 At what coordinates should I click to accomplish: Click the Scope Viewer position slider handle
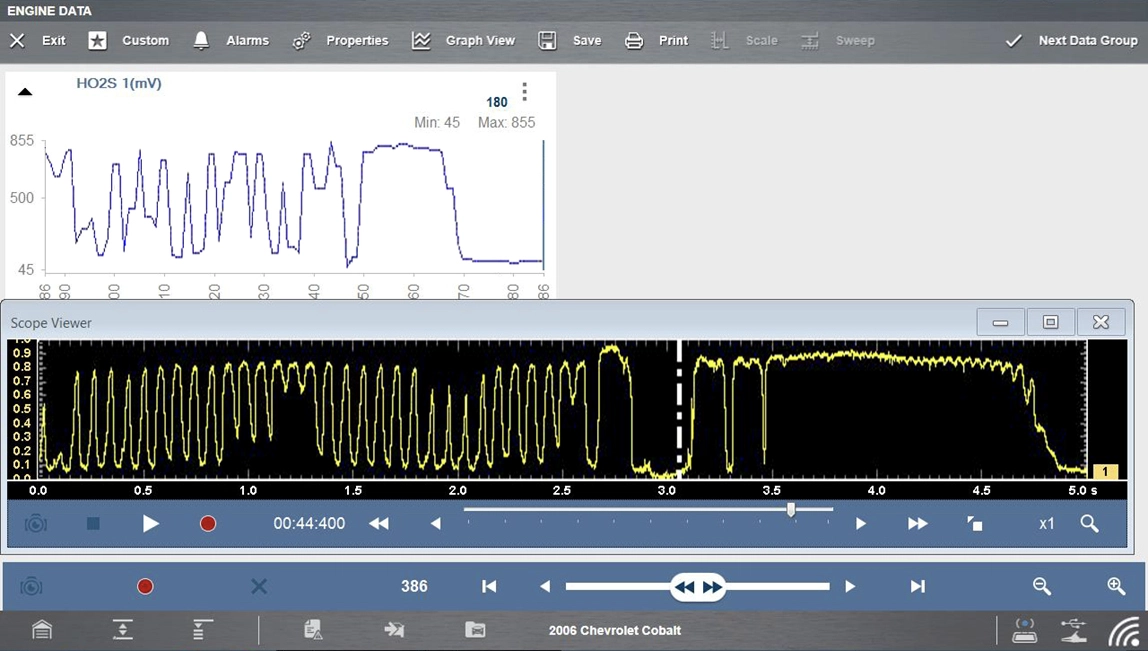791,510
